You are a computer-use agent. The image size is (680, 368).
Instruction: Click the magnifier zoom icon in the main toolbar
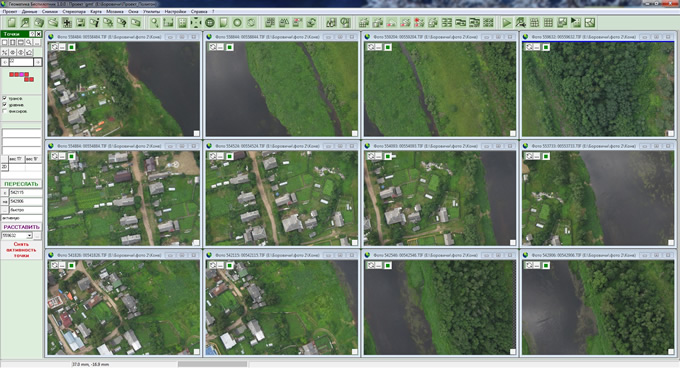coord(154,23)
